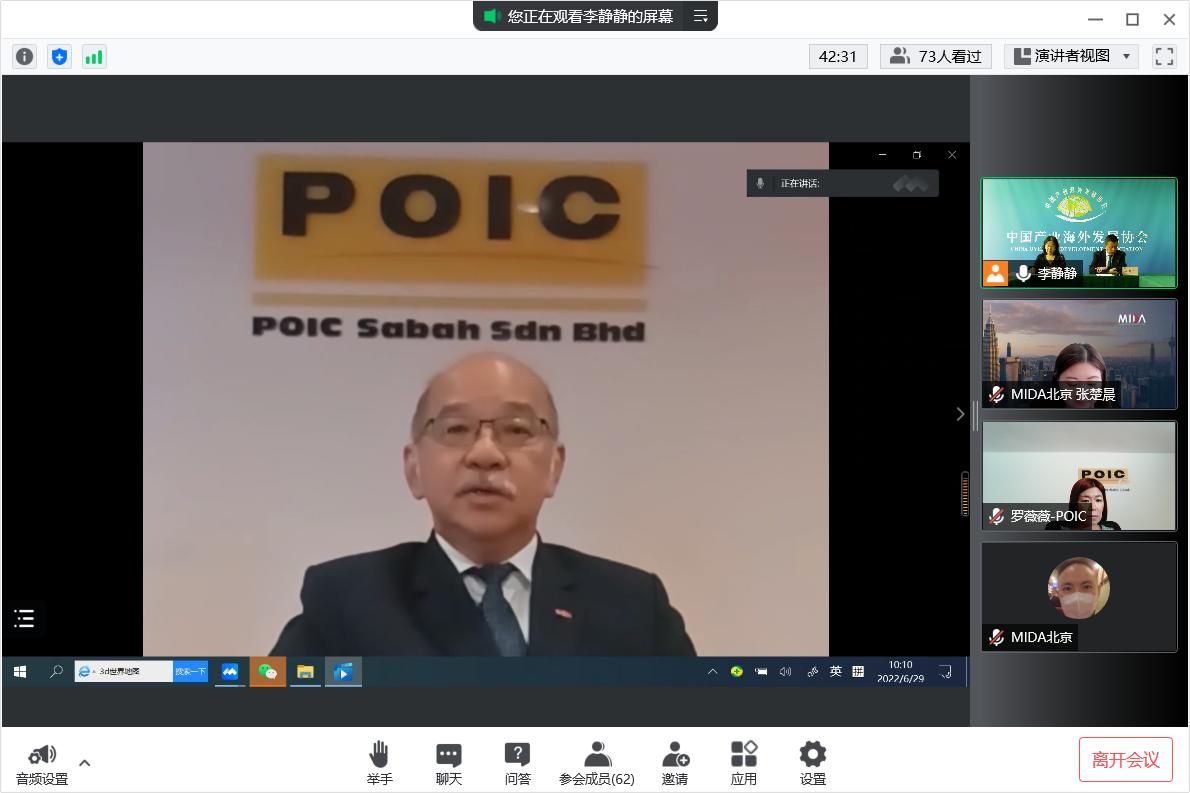Click the muted mic icon on 张楚晨's thumbnail
The image size is (1190, 793).
[996, 395]
